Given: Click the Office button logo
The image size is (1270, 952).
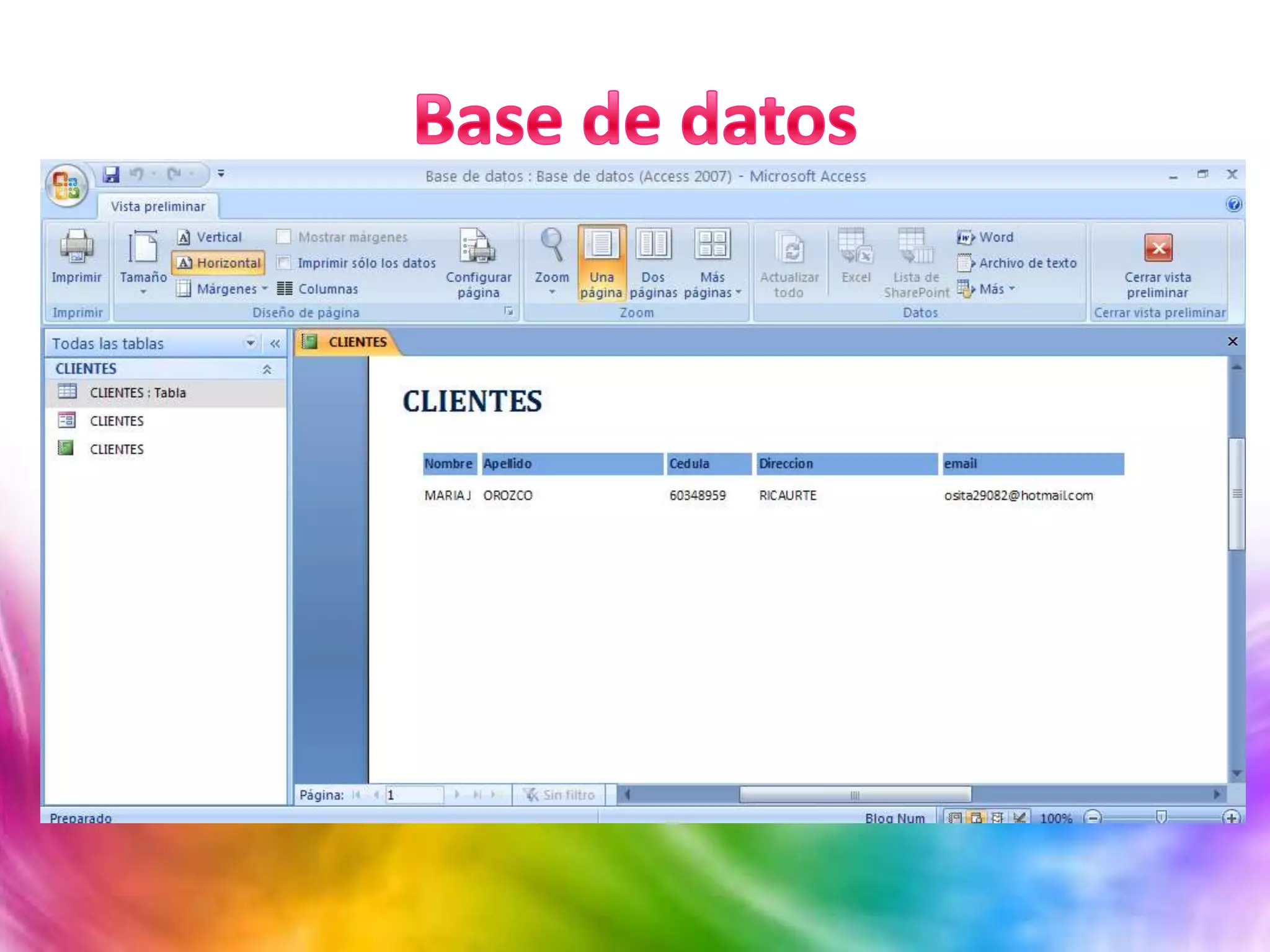Looking at the screenshot, I should coord(67,185).
